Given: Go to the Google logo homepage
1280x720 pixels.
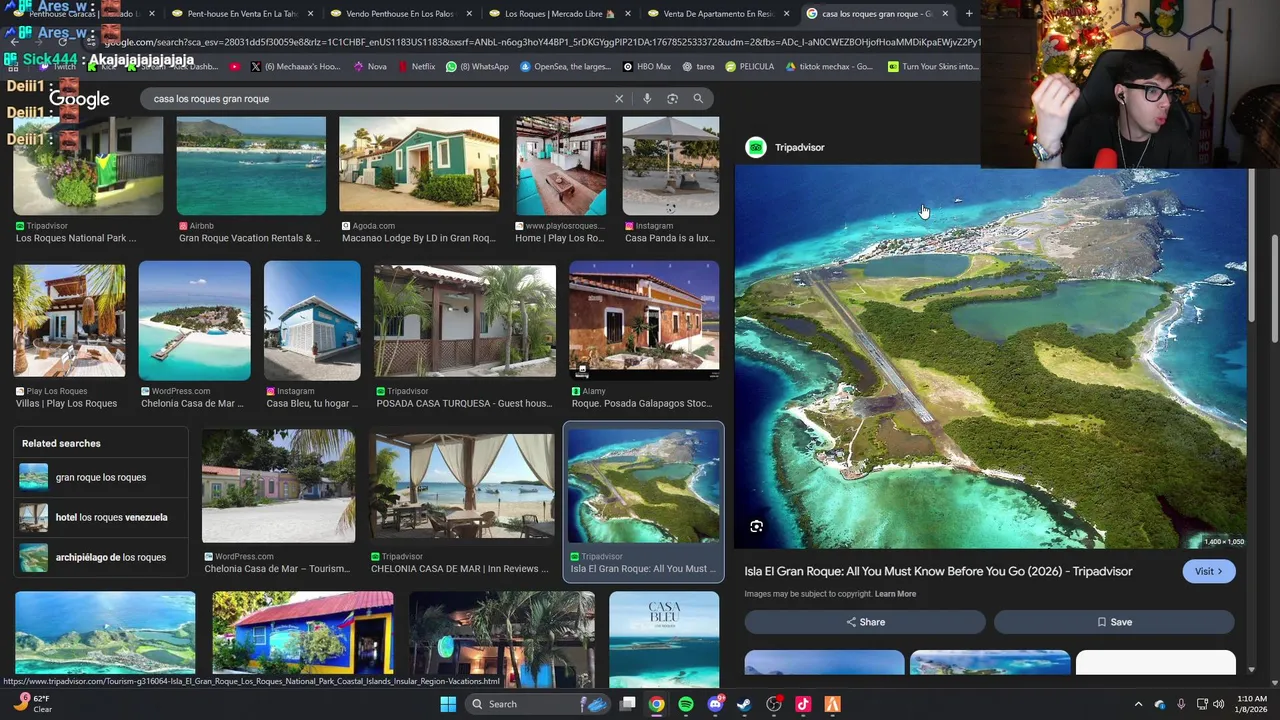Looking at the screenshot, I should [x=79, y=99].
